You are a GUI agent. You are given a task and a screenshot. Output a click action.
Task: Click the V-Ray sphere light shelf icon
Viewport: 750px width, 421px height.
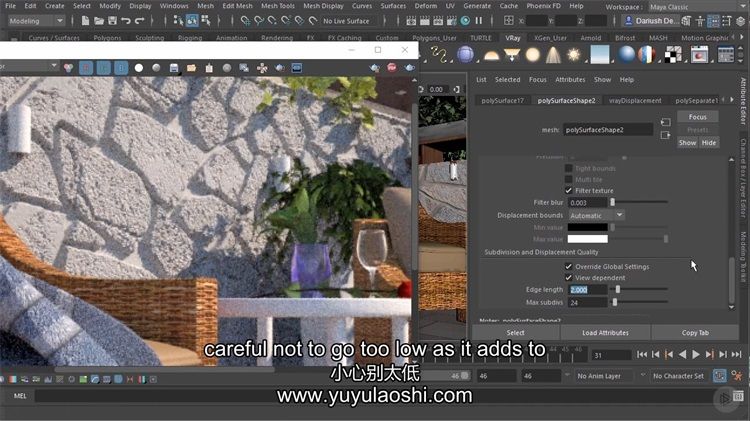[x=532, y=55]
